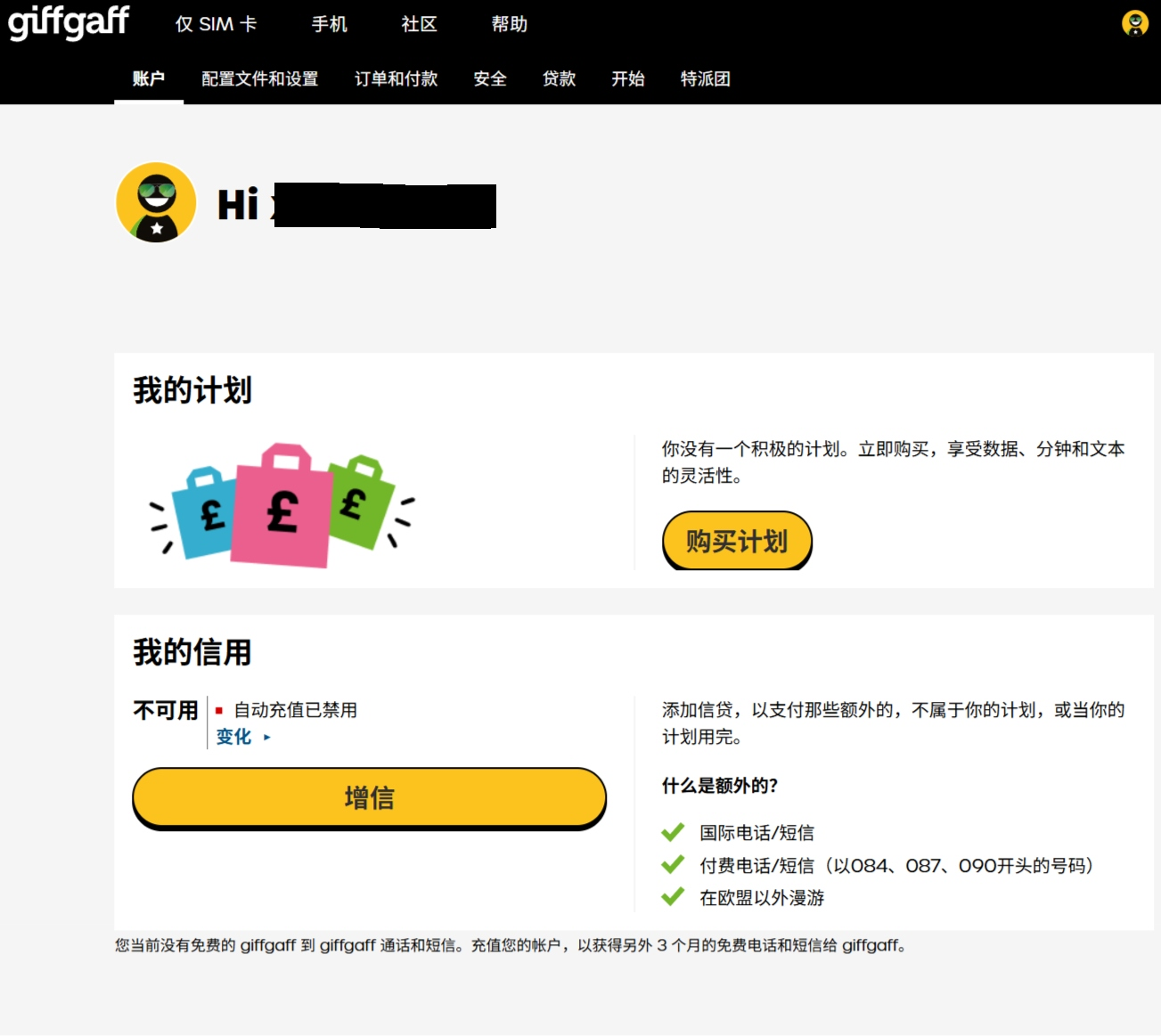Click the 变化 link for auto top-up
The image size is (1161, 1036).
tap(233, 737)
